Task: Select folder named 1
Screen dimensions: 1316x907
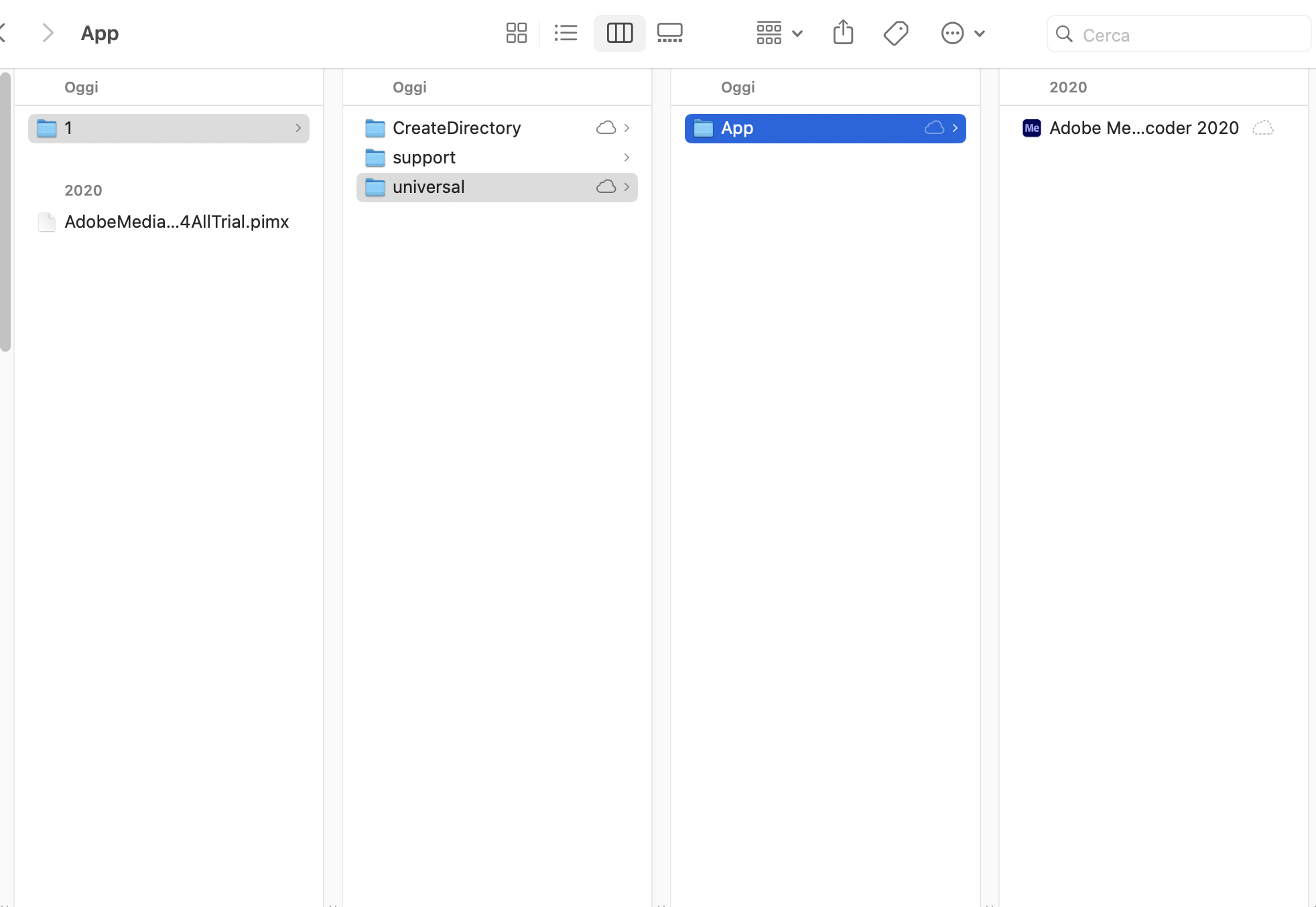Action: (x=169, y=128)
